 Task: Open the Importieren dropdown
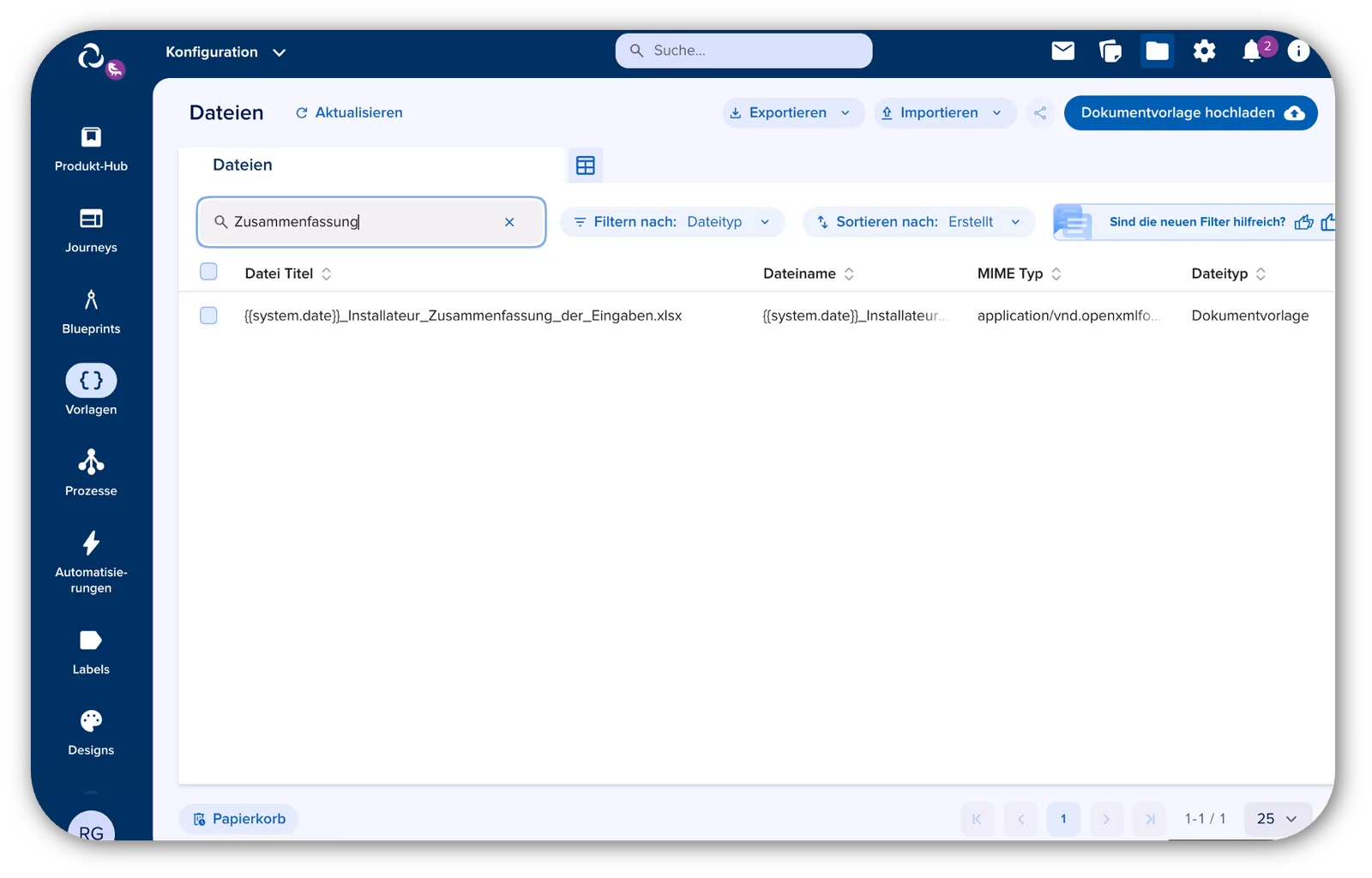point(944,113)
